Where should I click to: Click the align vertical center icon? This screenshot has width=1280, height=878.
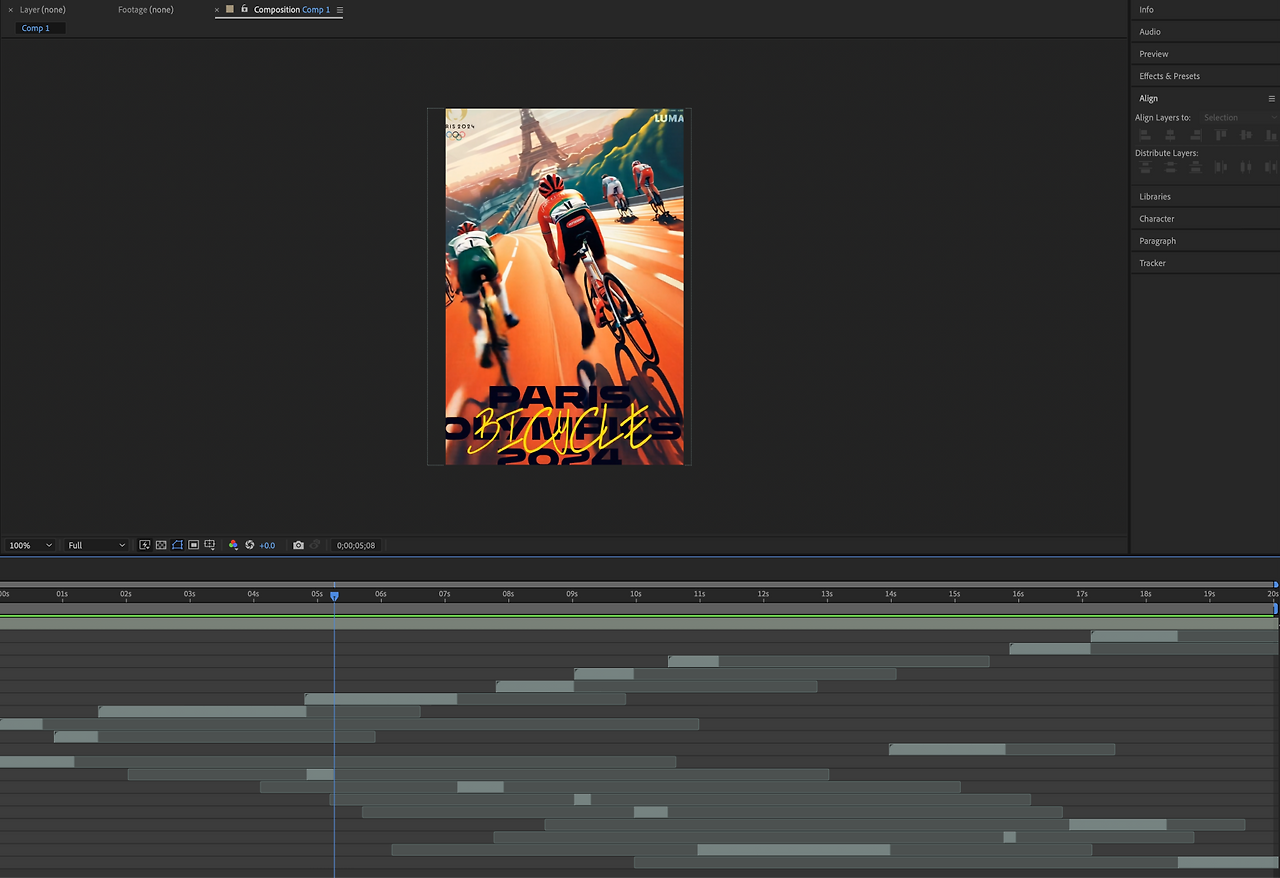(x=1245, y=134)
